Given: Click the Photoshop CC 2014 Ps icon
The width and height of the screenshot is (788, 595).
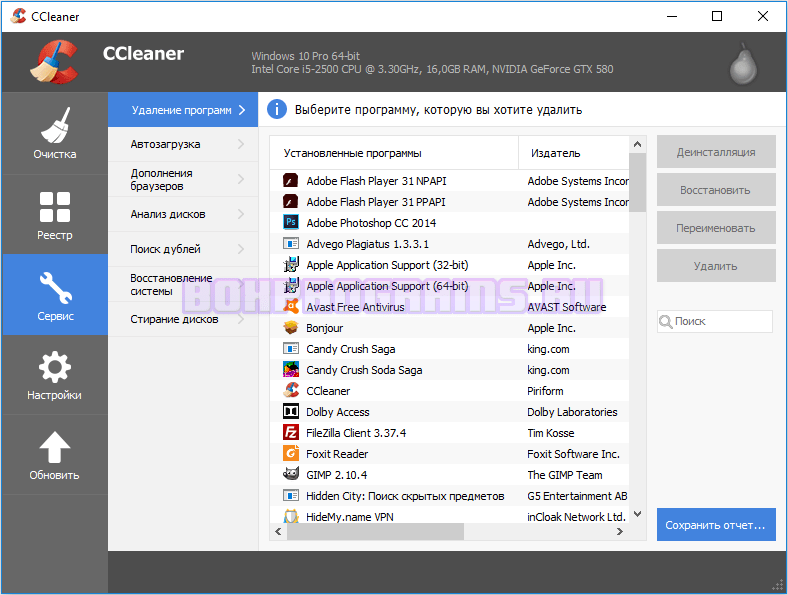Looking at the screenshot, I should click(290, 222).
